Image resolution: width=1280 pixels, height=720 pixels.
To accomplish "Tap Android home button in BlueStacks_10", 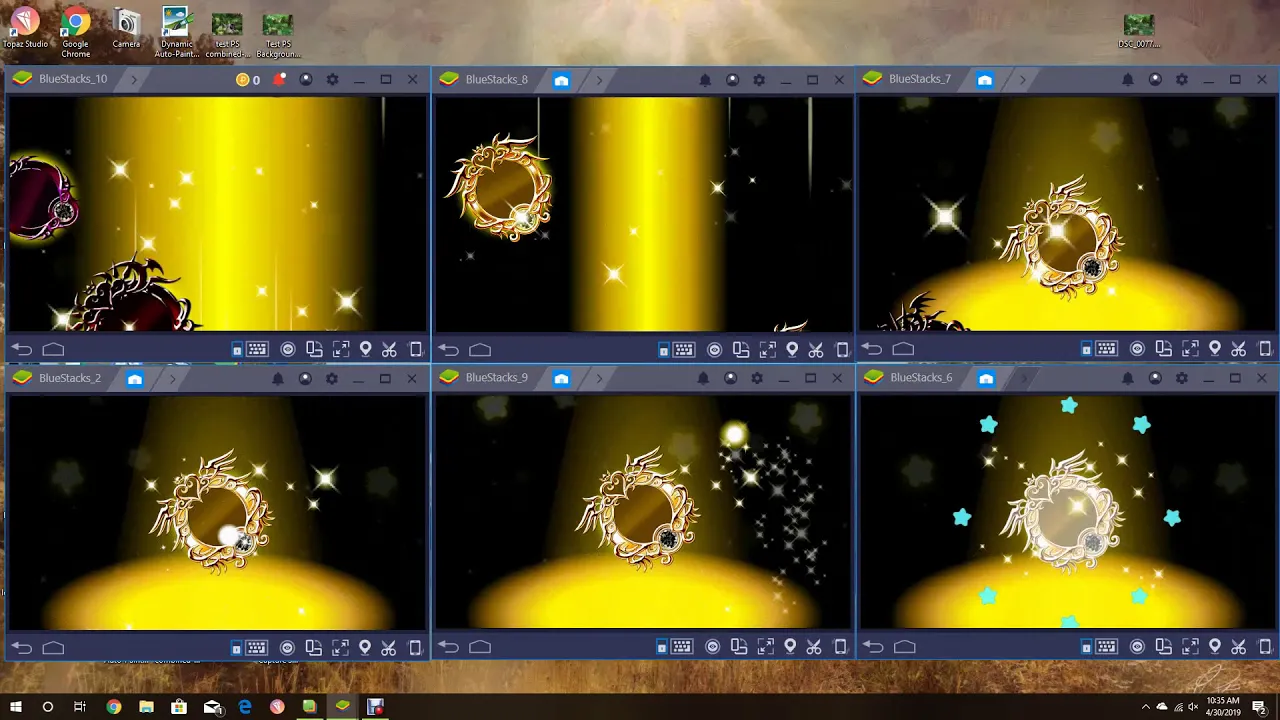I will click(x=53, y=349).
